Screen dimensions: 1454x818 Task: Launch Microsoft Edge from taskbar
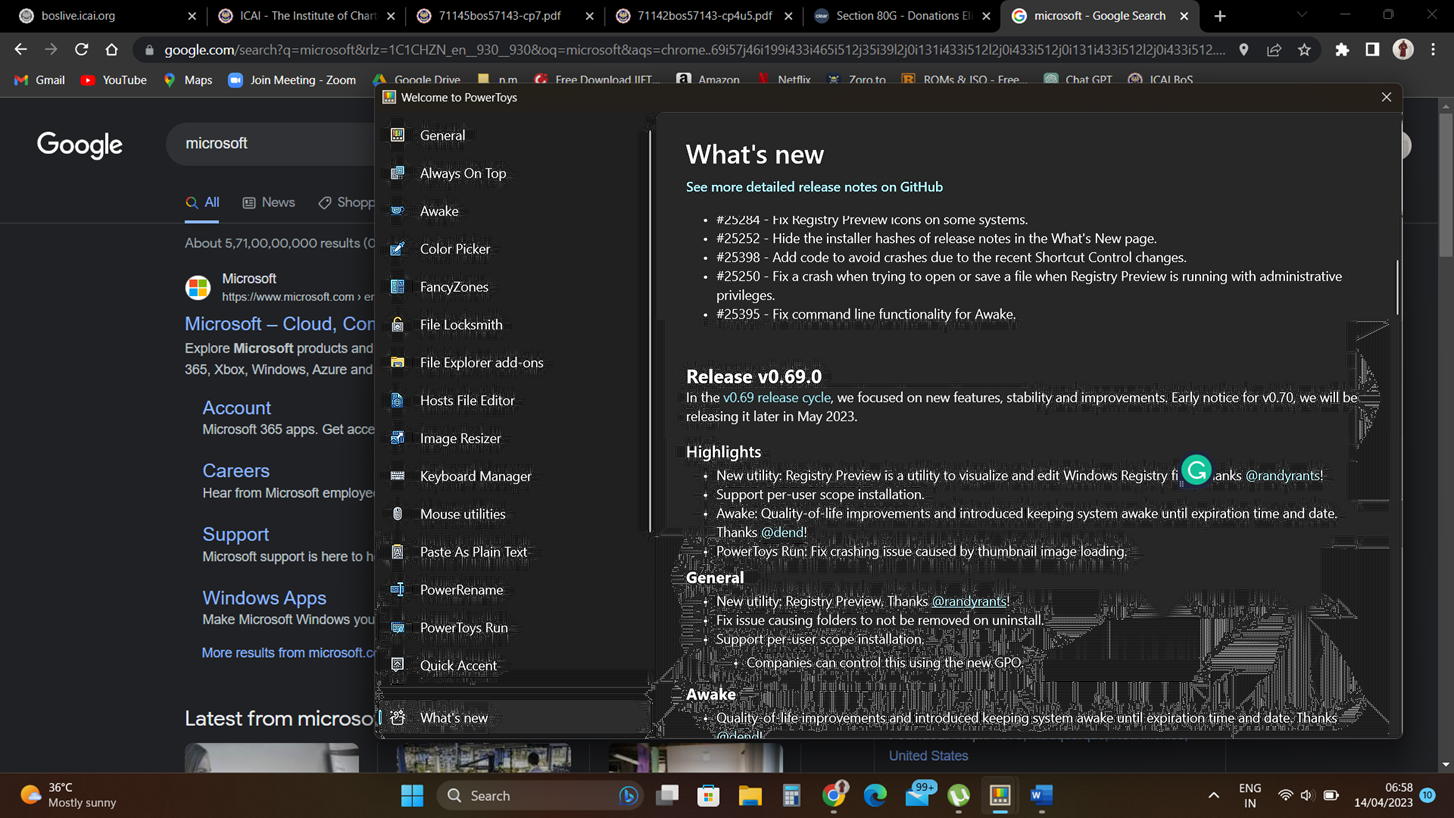[875, 796]
